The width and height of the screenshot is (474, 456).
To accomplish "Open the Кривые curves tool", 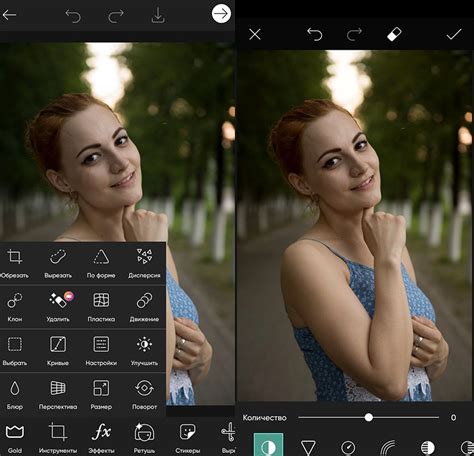I will tap(58, 351).
